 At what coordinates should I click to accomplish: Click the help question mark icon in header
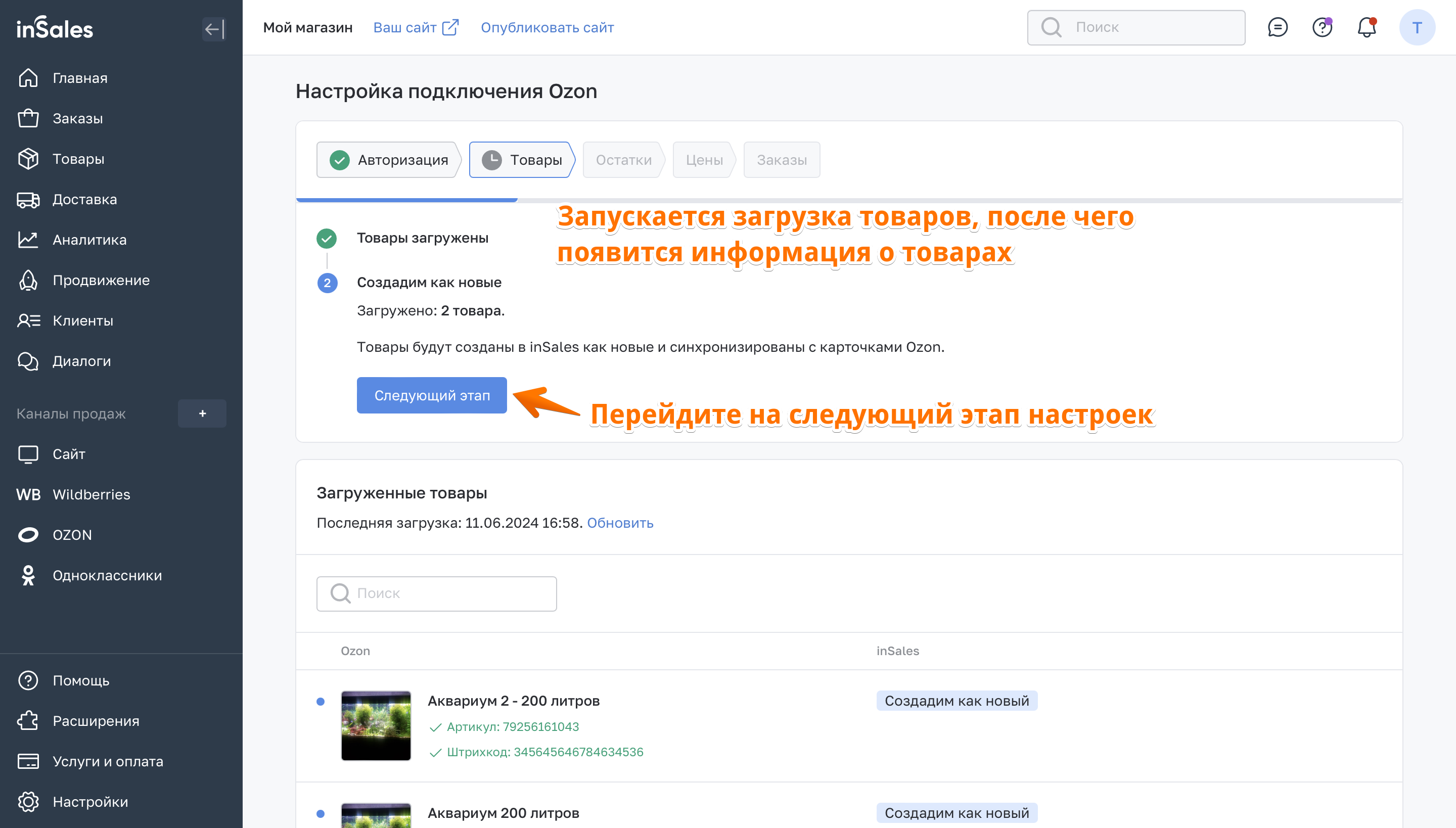[x=1322, y=27]
